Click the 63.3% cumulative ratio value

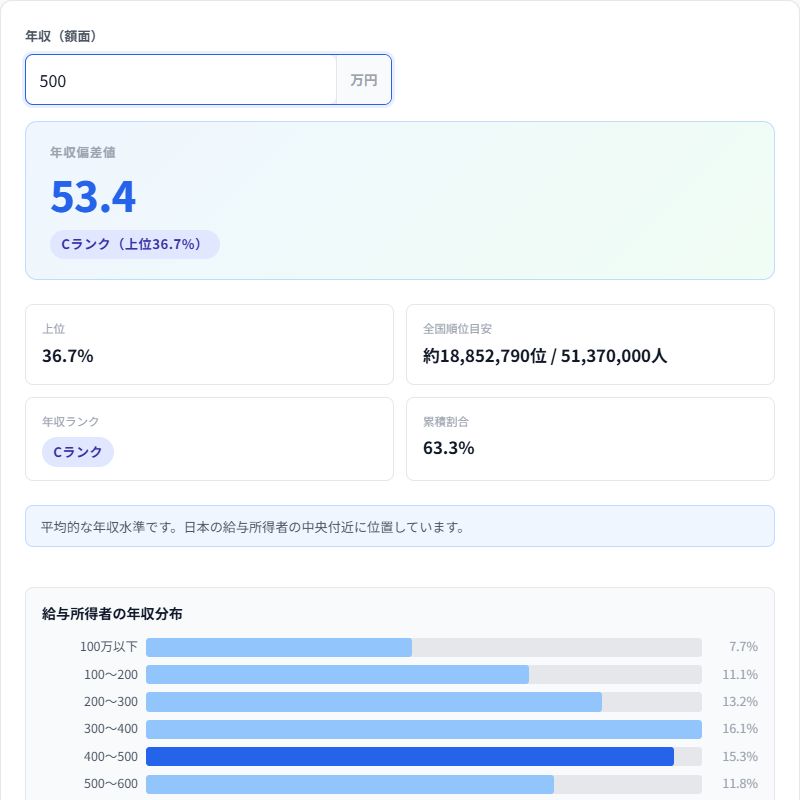(x=448, y=448)
